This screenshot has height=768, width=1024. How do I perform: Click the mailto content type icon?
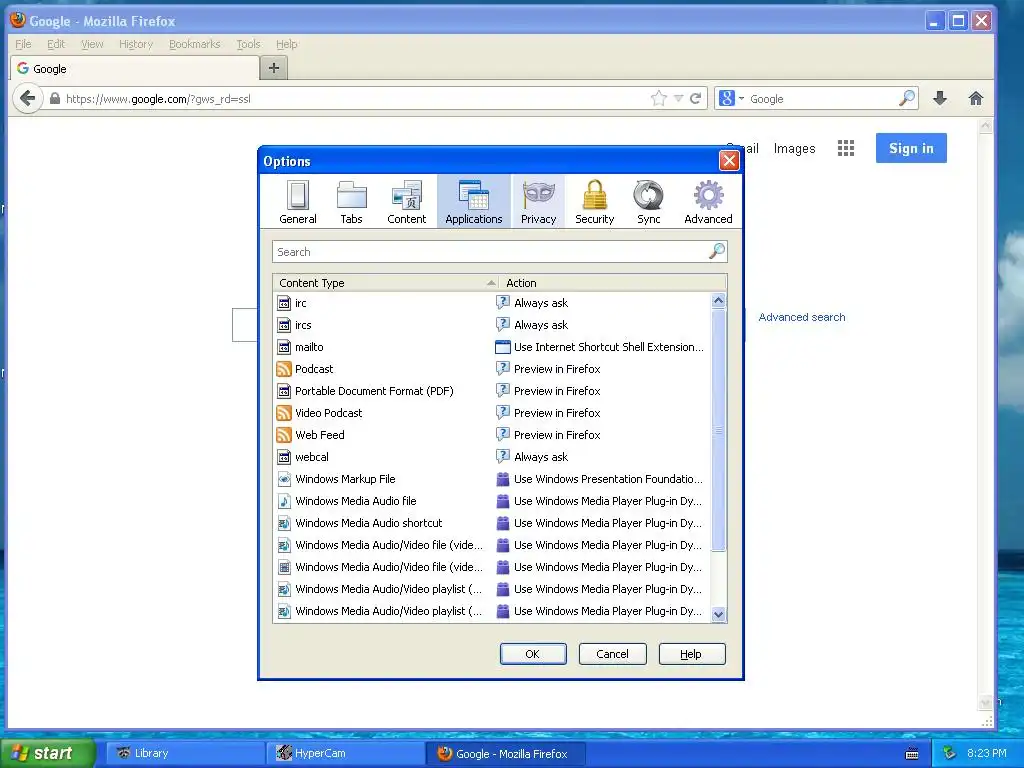pyautogui.click(x=283, y=347)
